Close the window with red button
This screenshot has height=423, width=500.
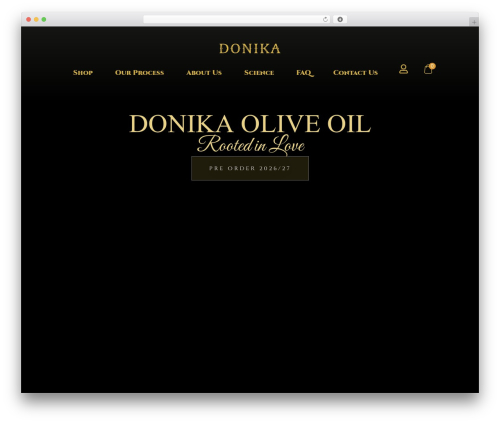pos(29,19)
